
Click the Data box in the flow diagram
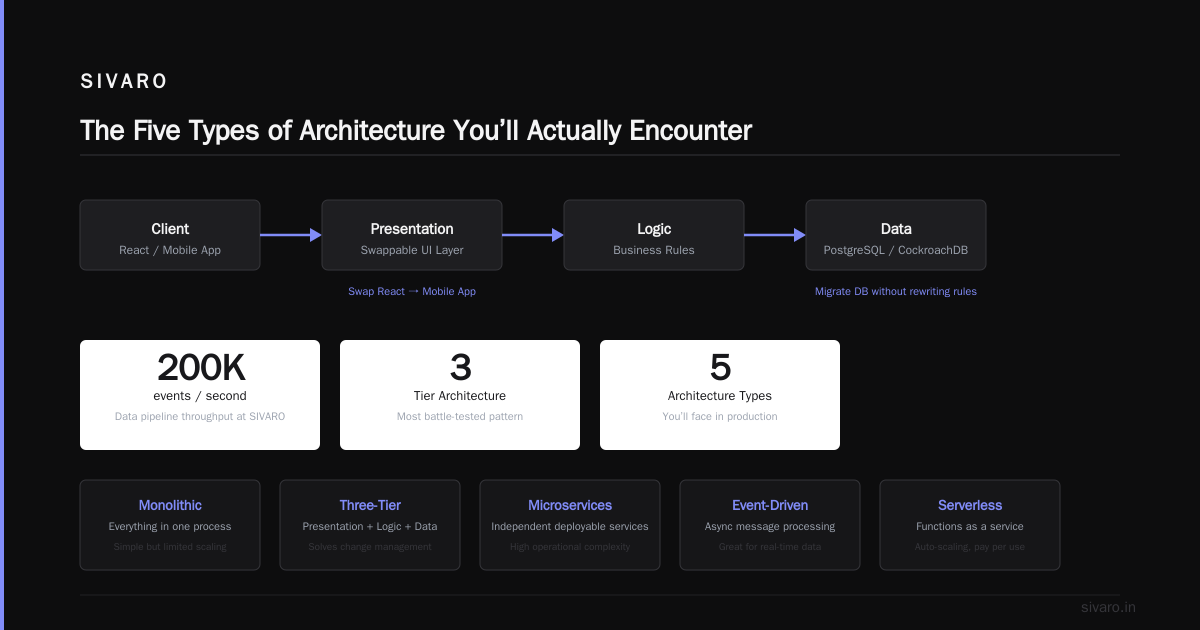click(896, 235)
